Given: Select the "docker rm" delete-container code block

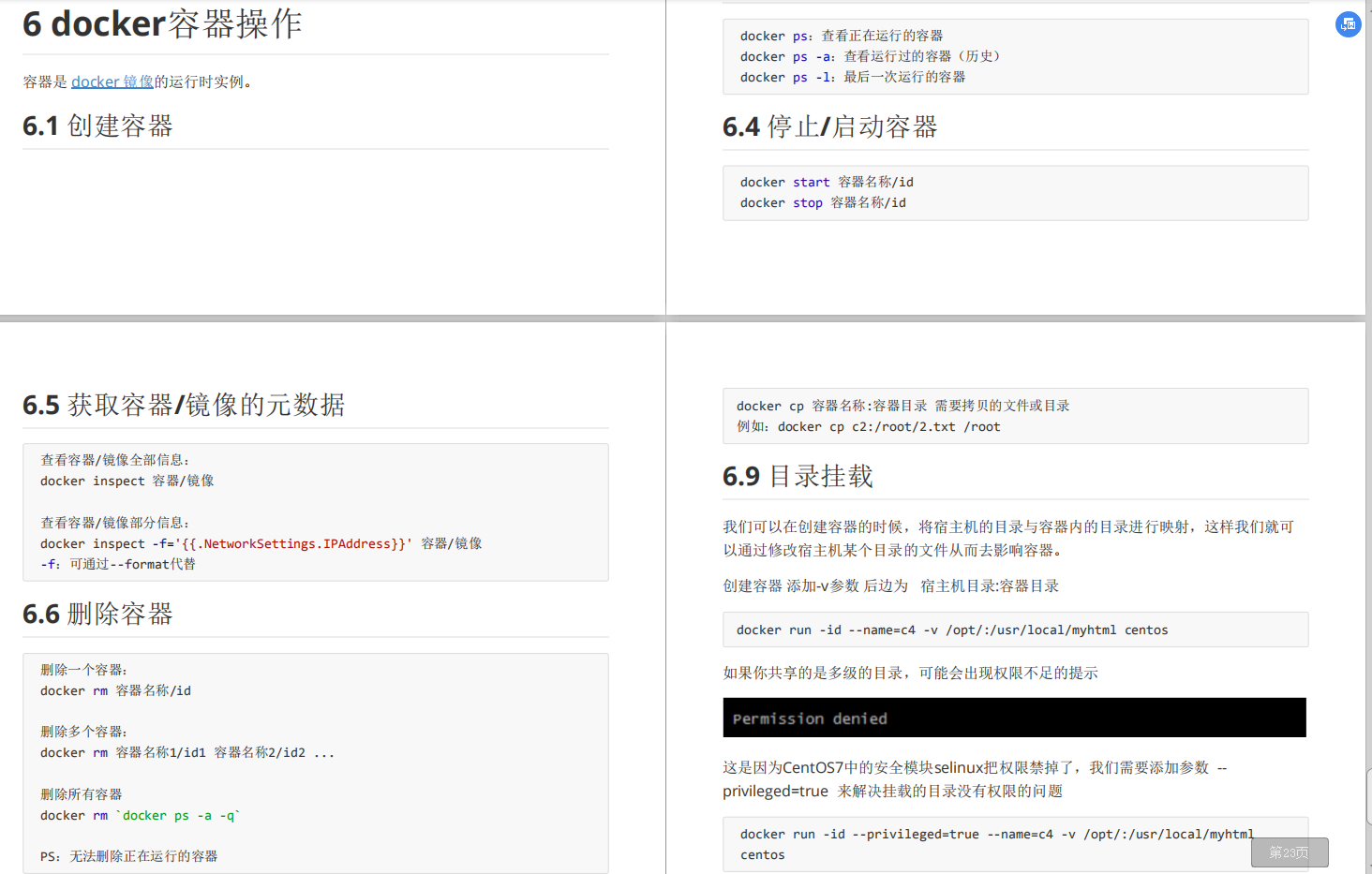Looking at the screenshot, I should click(x=315, y=762).
